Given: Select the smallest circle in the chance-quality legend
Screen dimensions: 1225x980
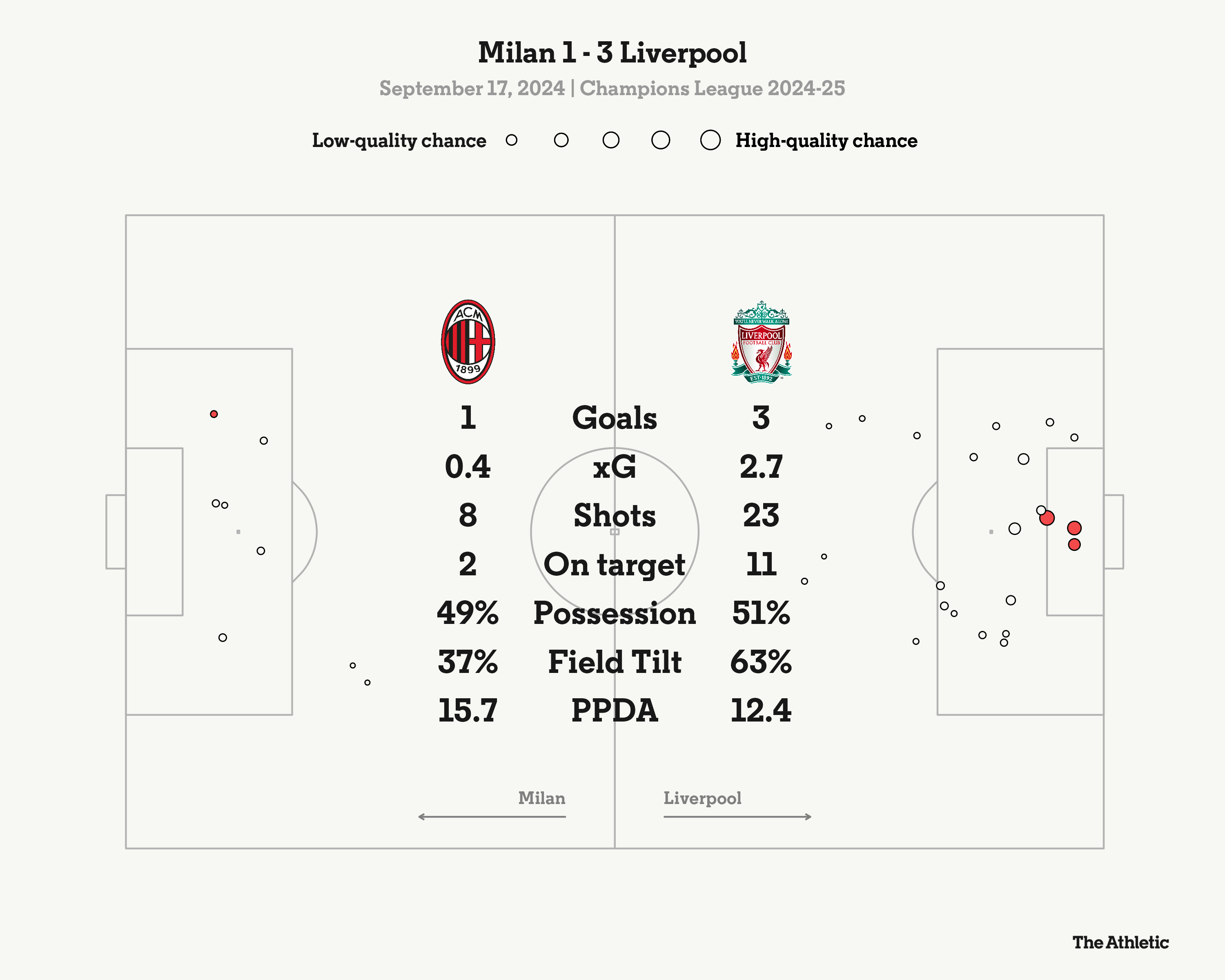Looking at the screenshot, I should 511,140.
